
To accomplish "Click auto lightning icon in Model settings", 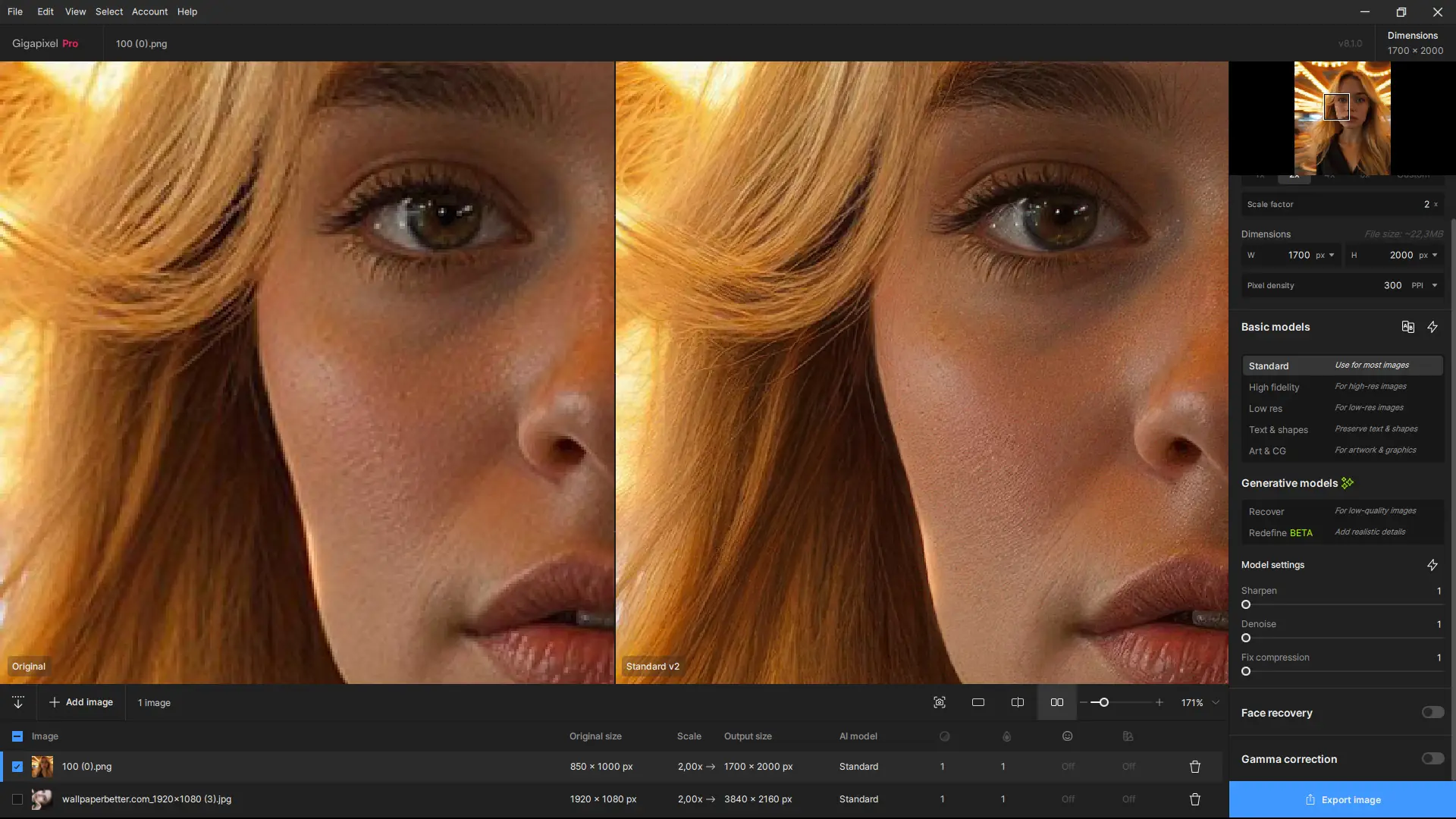I will pyautogui.click(x=1432, y=565).
